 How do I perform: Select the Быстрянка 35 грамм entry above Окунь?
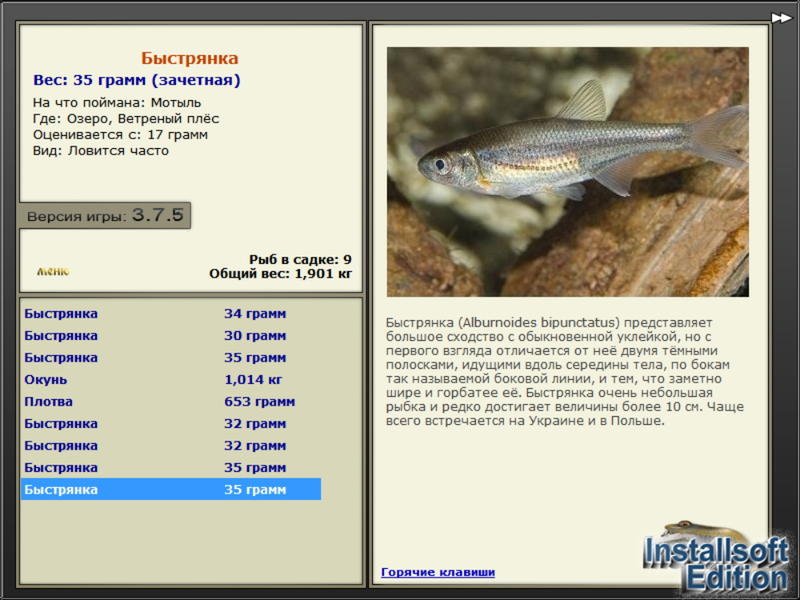[x=171, y=357]
